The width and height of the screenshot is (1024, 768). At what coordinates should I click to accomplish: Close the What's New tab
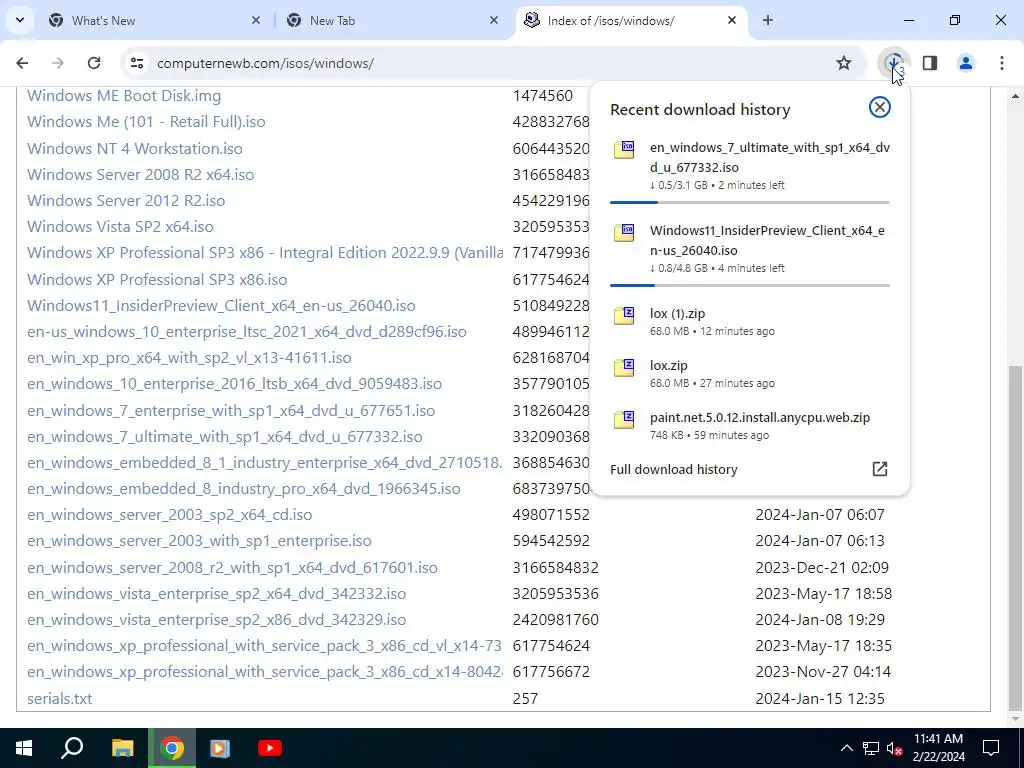tap(256, 20)
